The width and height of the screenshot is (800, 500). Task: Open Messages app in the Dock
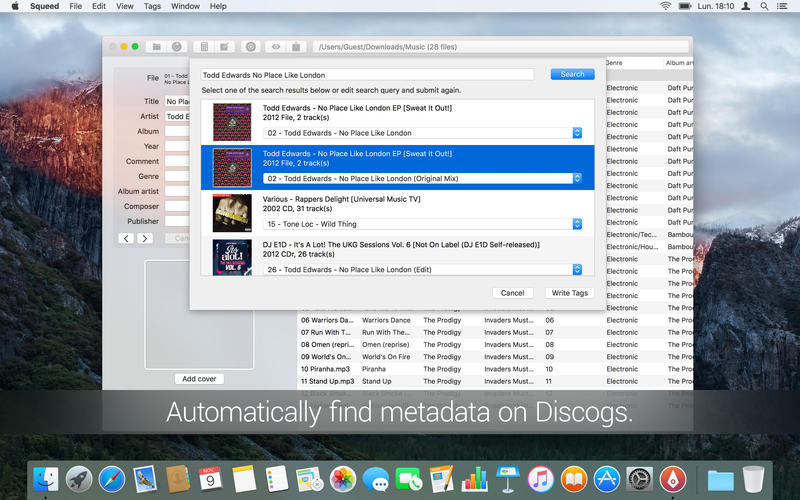point(376,480)
